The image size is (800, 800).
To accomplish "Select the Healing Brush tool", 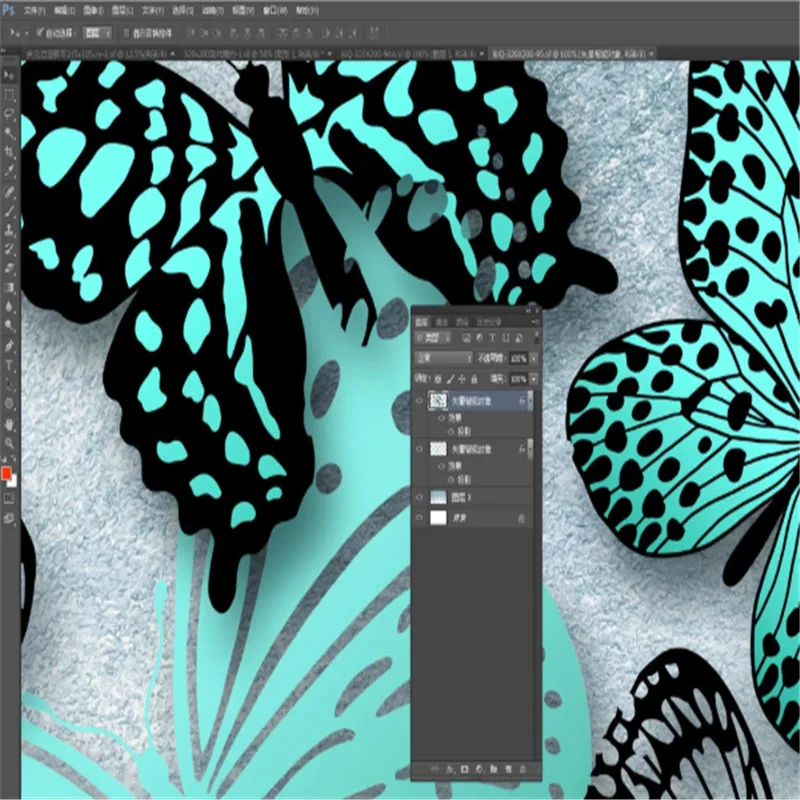I will coord(9,192).
